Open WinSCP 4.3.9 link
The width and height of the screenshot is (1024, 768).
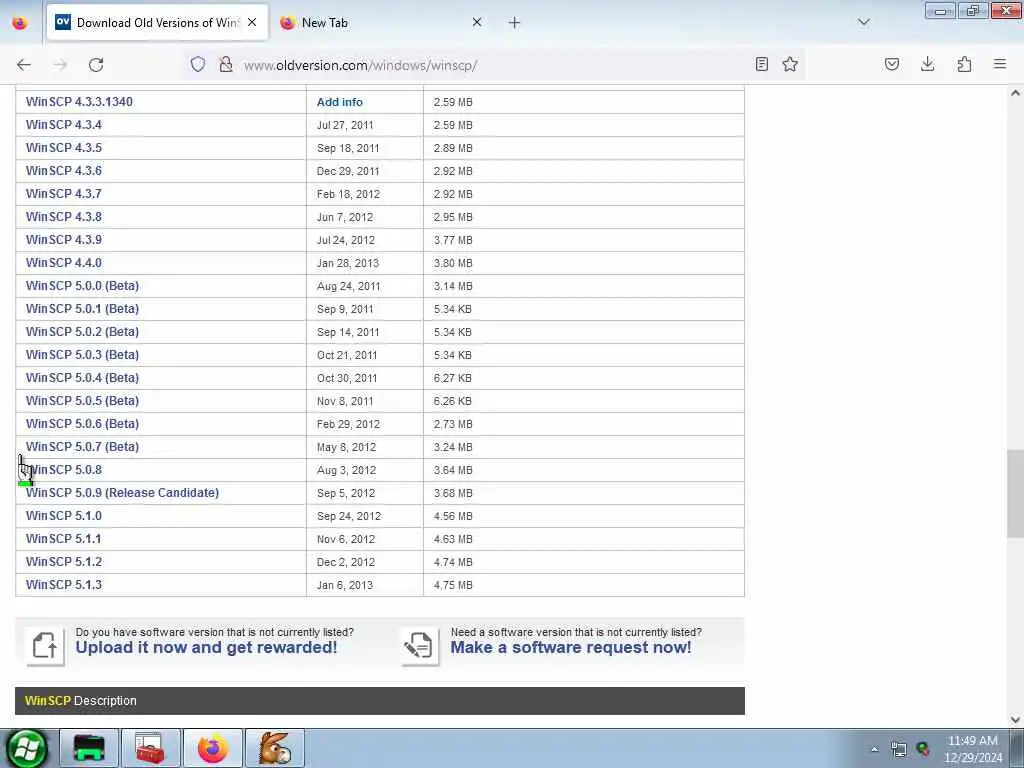(x=63, y=240)
